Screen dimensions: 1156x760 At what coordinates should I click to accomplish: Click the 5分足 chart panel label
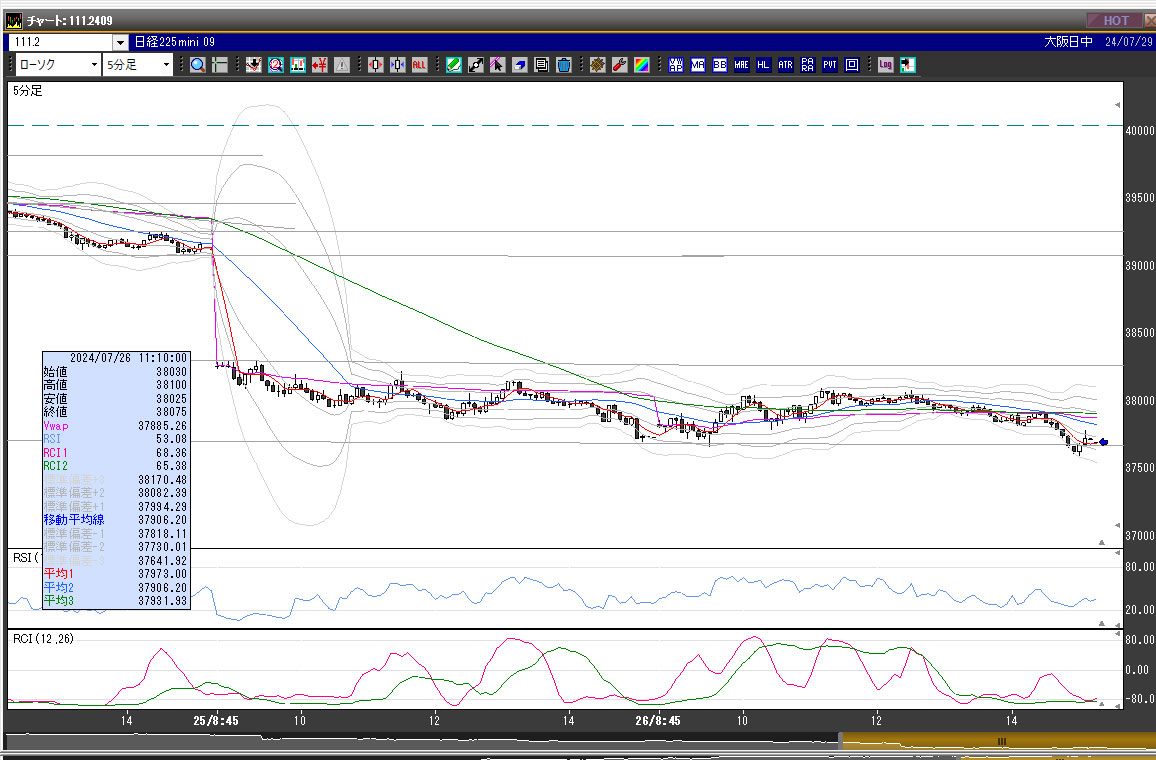[x=28, y=91]
